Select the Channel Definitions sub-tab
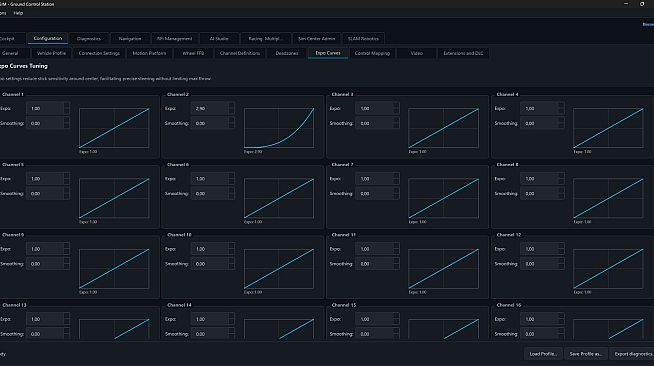The height and width of the screenshot is (366, 654). click(240, 53)
